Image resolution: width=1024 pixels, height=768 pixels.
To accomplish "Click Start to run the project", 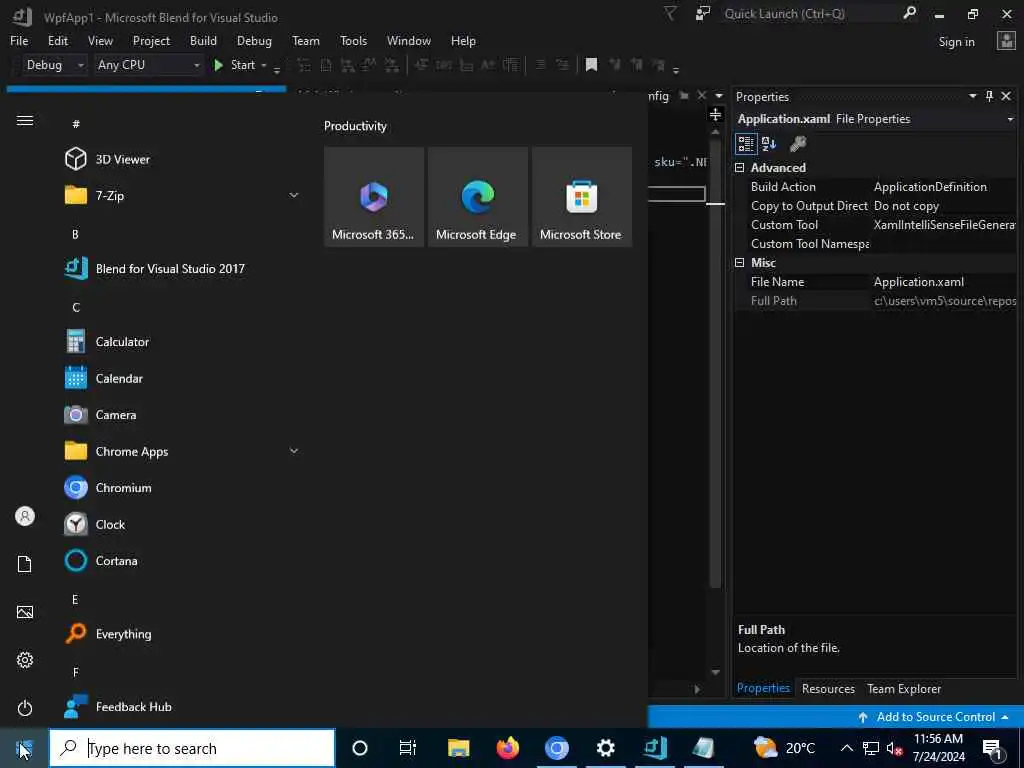I will pyautogui.click(x=234, y=65).
